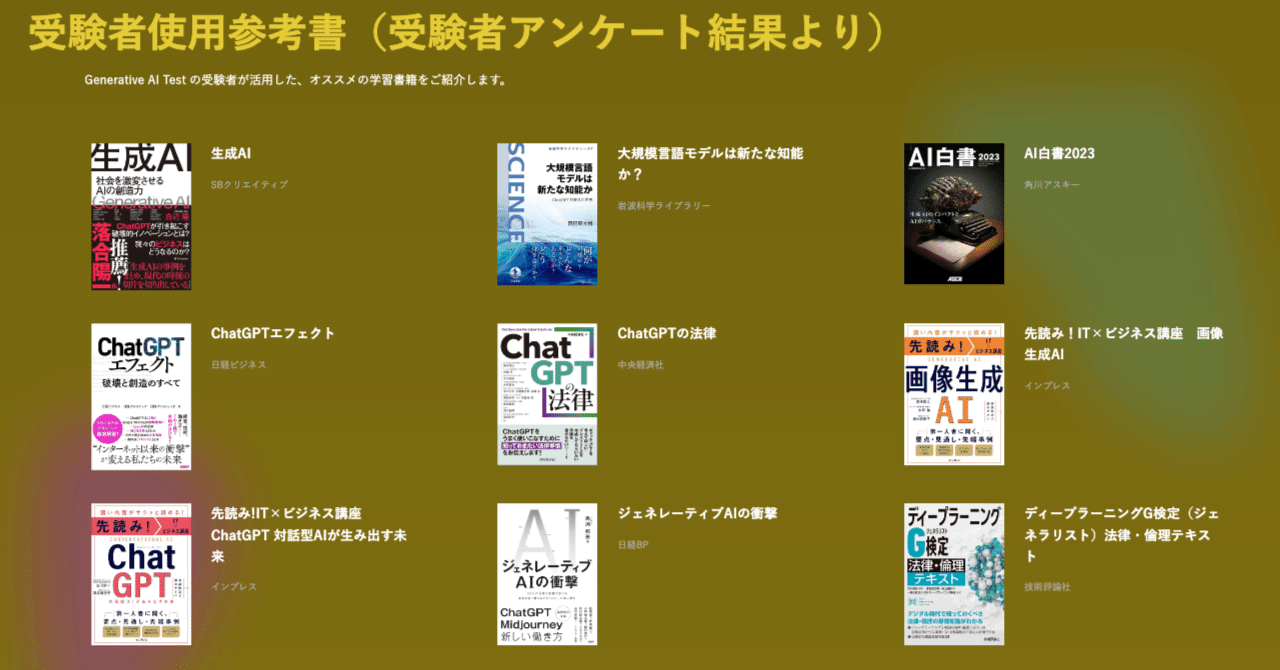Viewport: 1280px width, 670px height.
Task: Click the ジェネレーティブAIの衝撃 book cover
Action: (x=547, y=574)
